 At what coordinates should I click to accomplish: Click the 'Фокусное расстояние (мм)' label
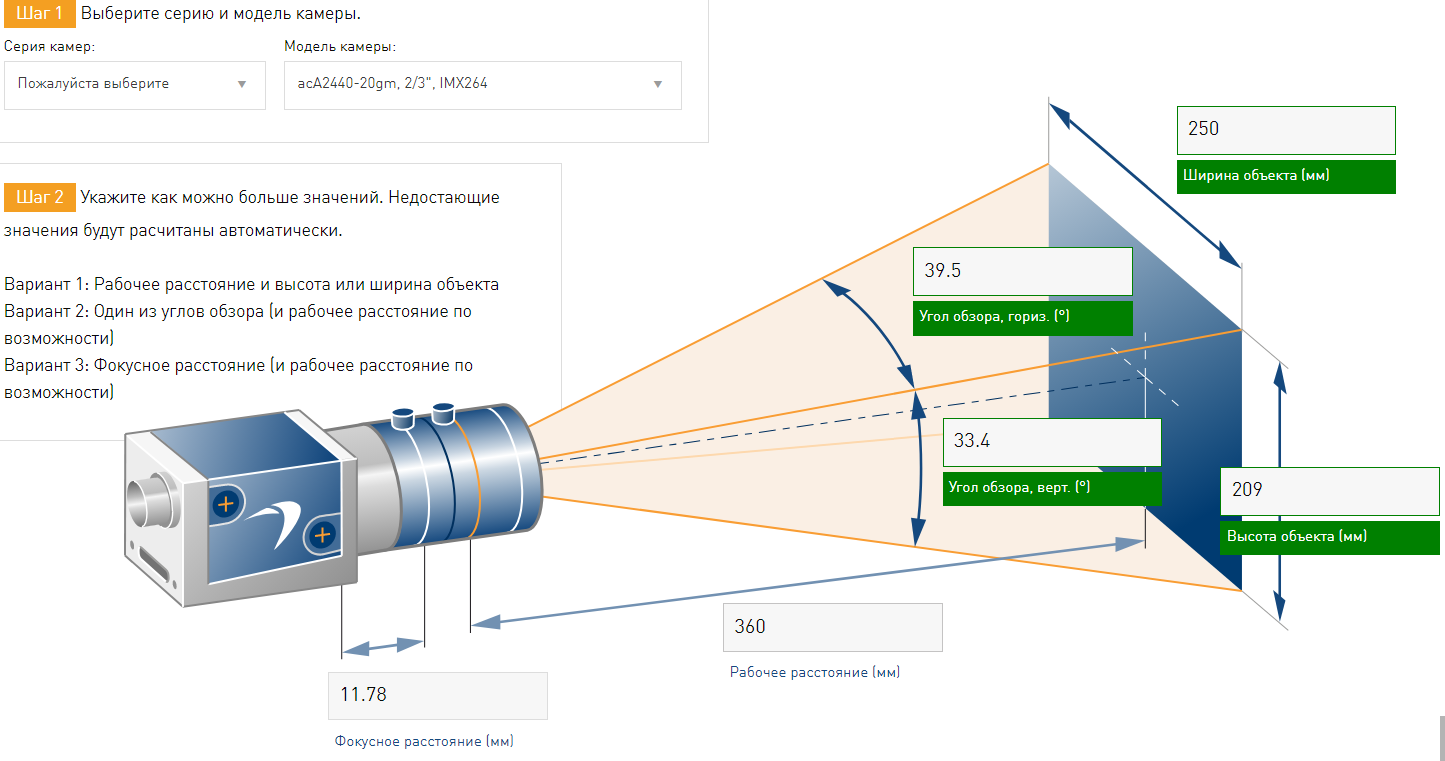point(424,742)
